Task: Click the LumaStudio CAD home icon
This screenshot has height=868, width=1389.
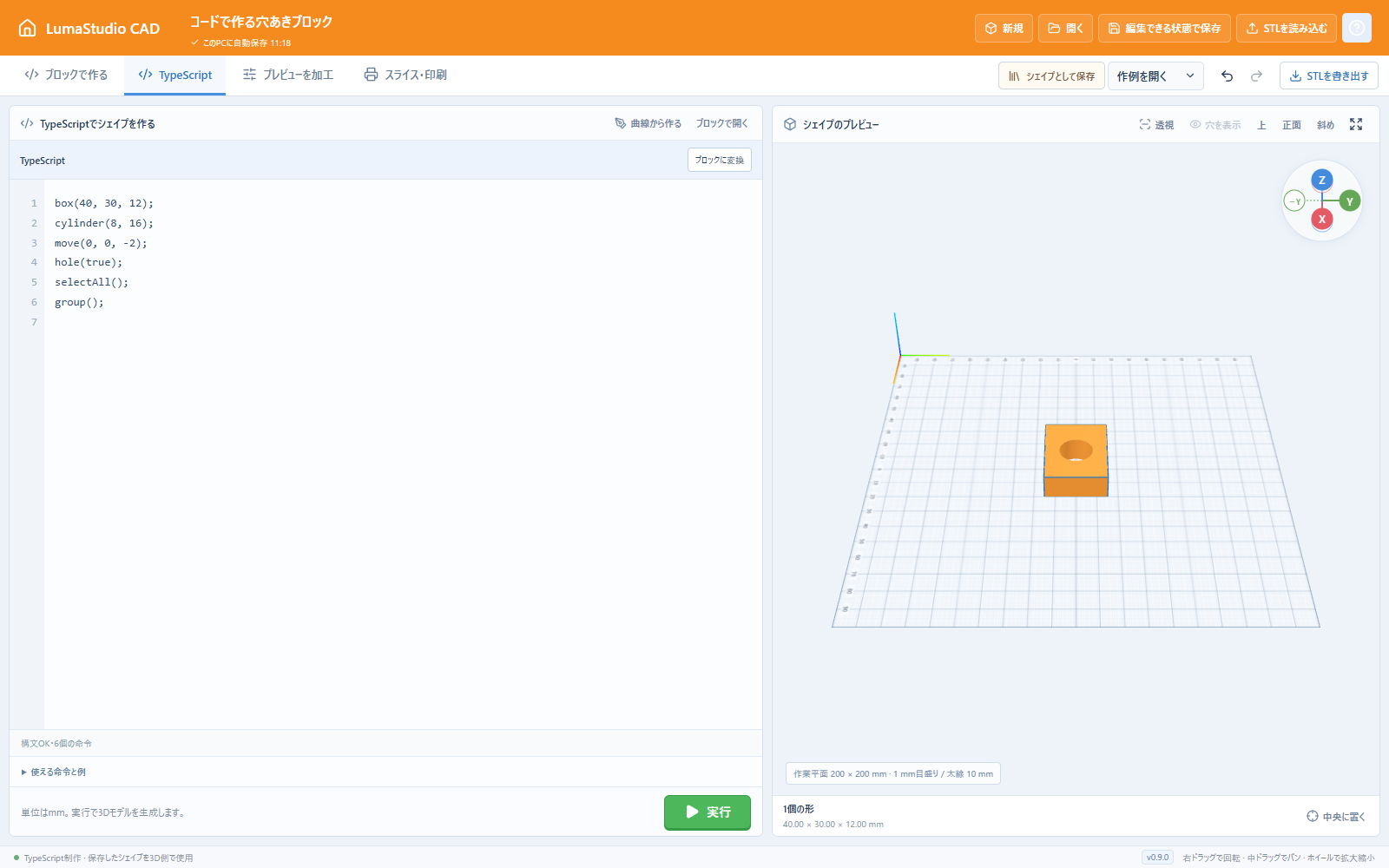Action: point(28,28)
